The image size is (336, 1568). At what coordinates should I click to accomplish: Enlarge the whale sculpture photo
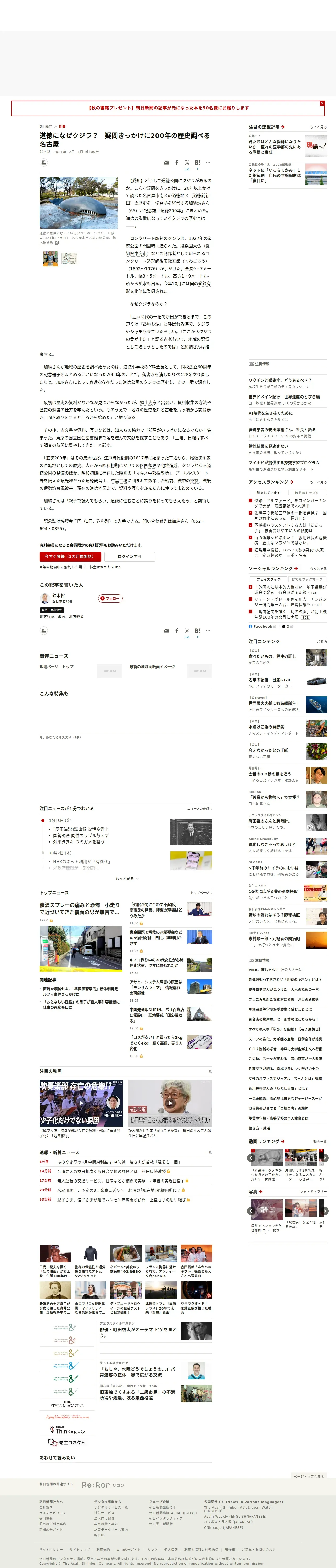[79, 203]
